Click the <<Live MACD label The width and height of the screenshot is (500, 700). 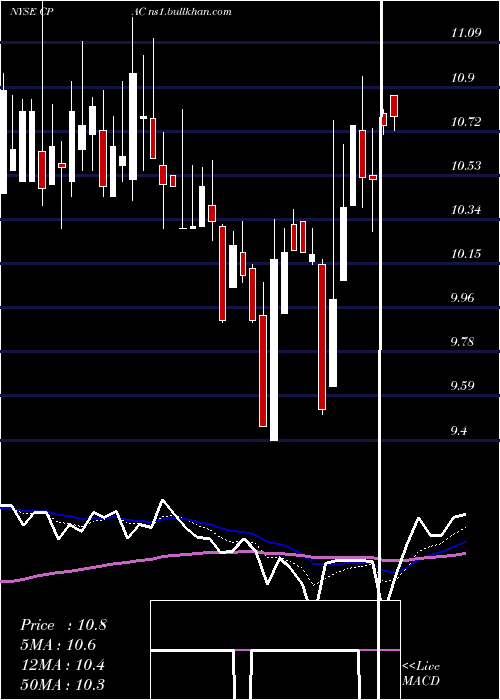[421, 674]
